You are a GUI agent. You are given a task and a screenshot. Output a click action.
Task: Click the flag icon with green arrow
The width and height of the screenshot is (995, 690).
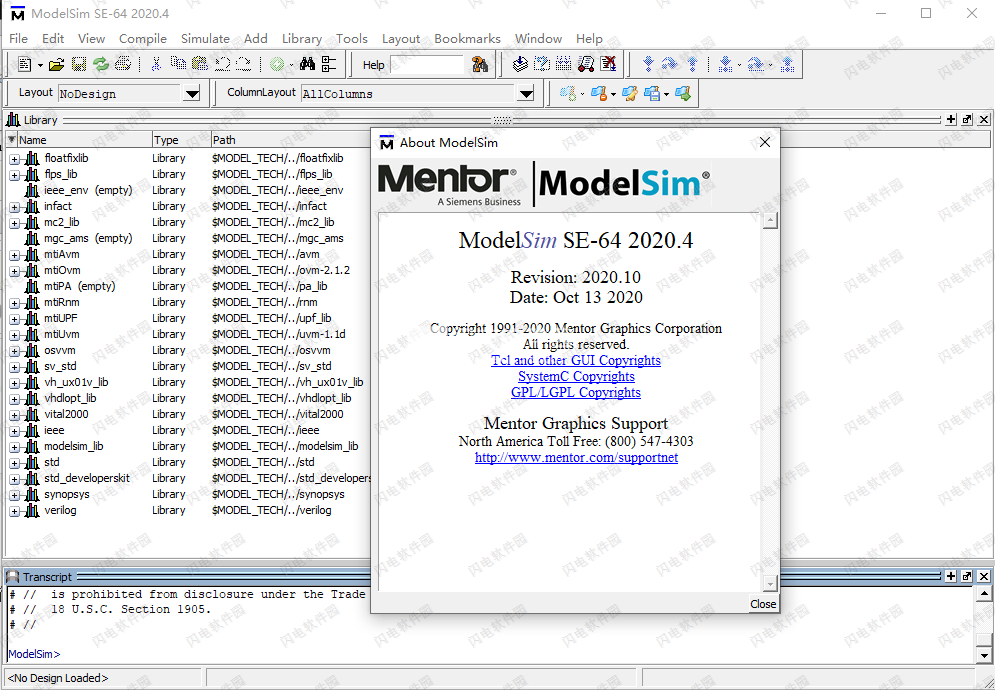point(683,94)
